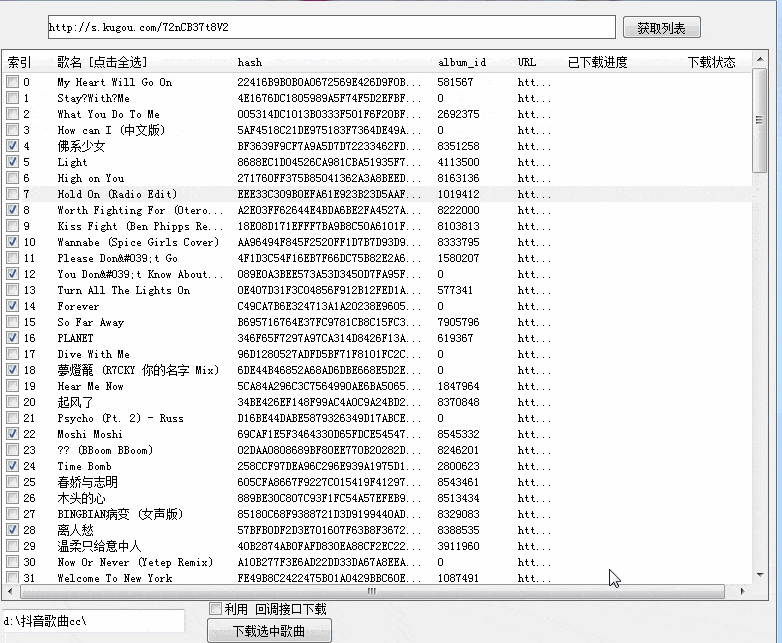Uncheck the box for Time Bomb

[x=12, y=466]
